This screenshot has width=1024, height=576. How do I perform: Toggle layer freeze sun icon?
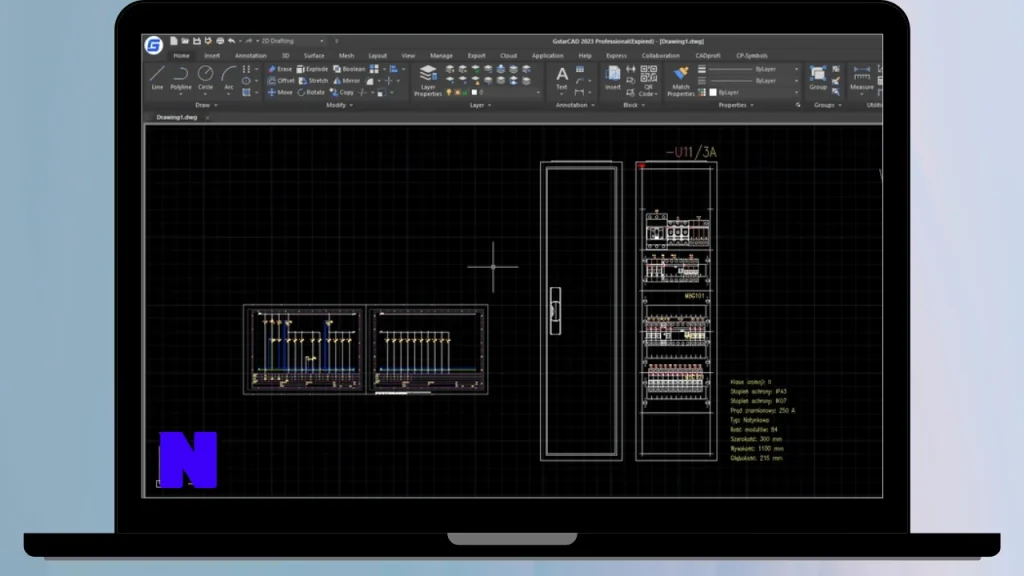pyautogui.click(x=457, y=93)
